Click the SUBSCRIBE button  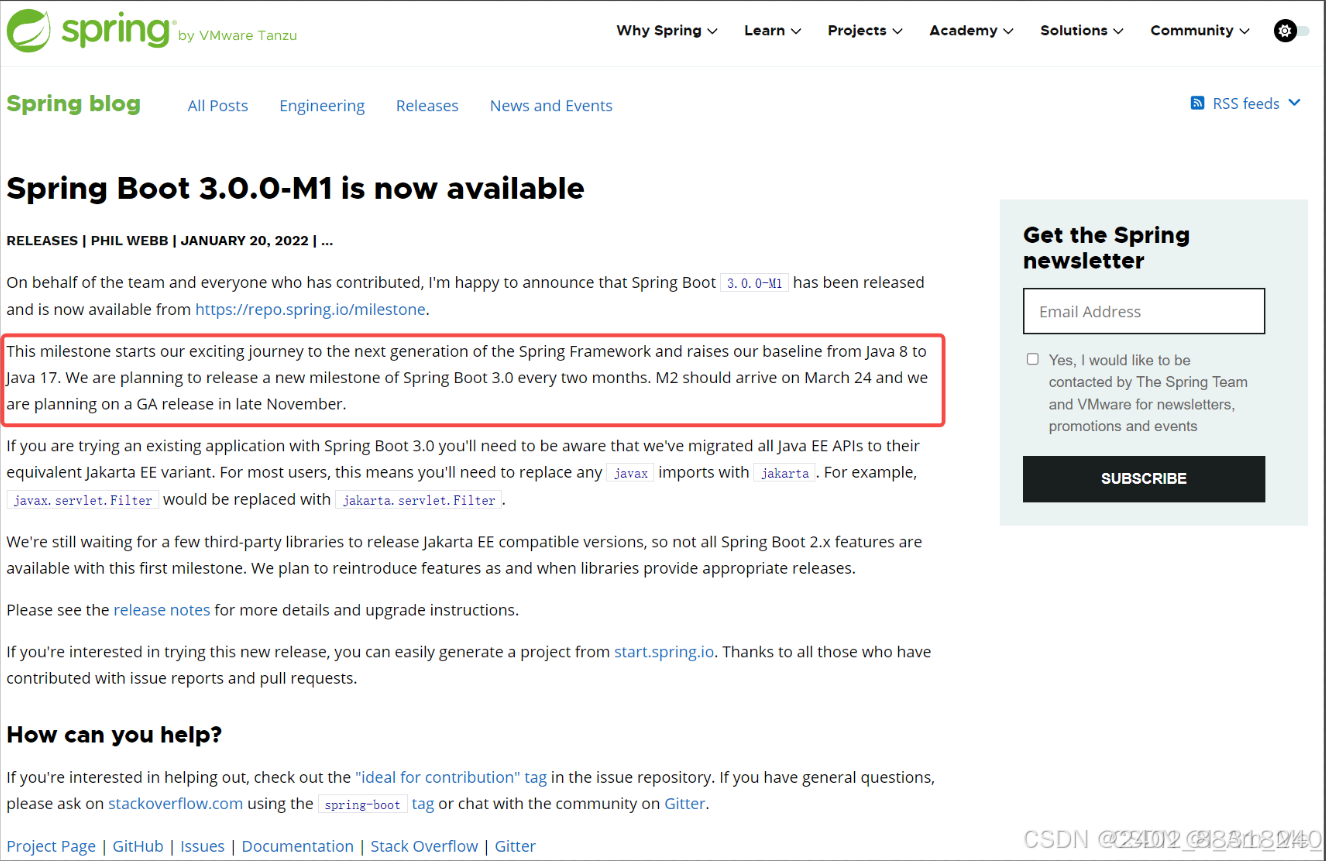point(1144,479)
